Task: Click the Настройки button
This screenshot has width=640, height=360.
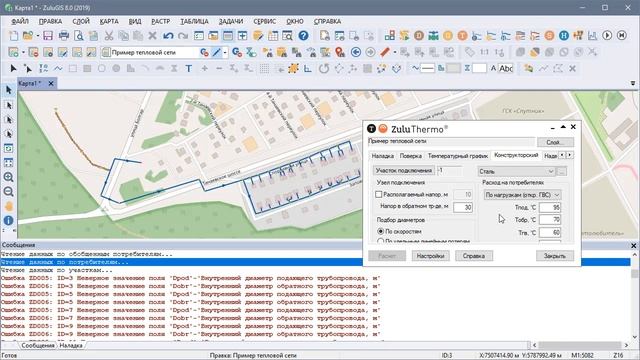Action: click(x=430, y=256)
